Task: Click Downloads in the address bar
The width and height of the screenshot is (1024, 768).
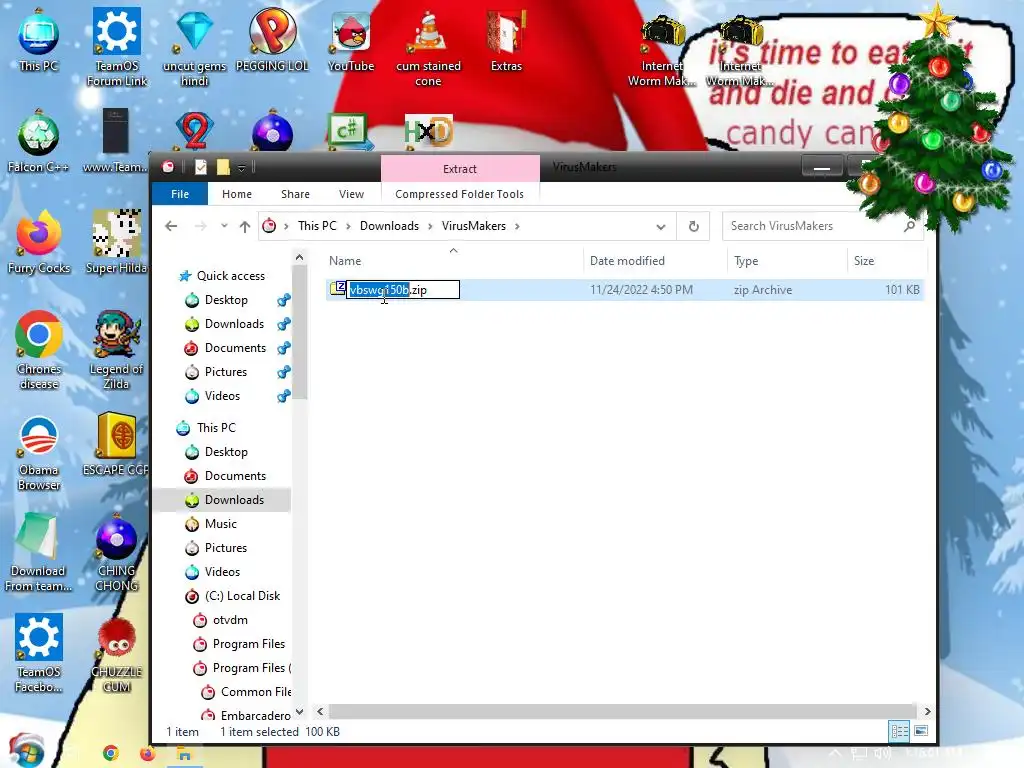Action: click(389, 226)
